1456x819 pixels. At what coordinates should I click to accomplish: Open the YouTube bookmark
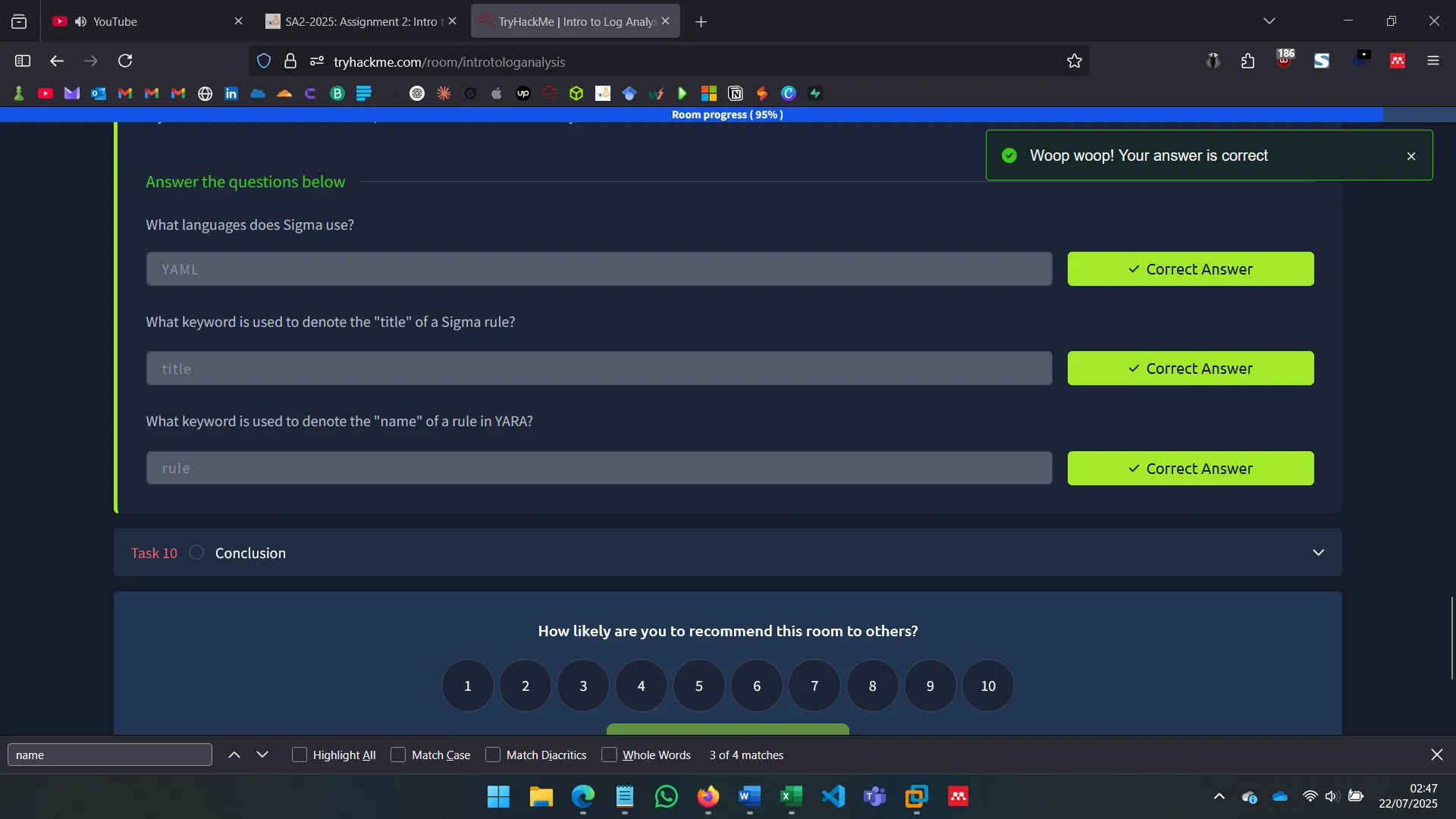coord(45,93)
